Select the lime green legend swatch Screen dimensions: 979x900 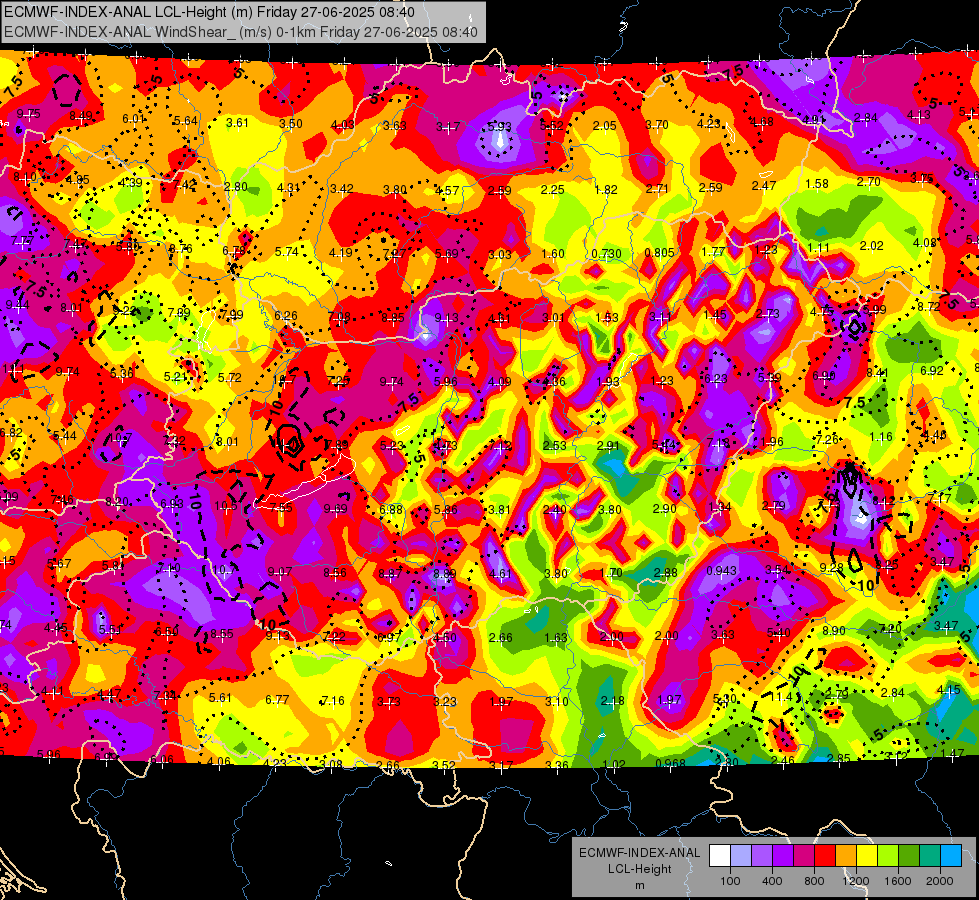tap(888, 856)
